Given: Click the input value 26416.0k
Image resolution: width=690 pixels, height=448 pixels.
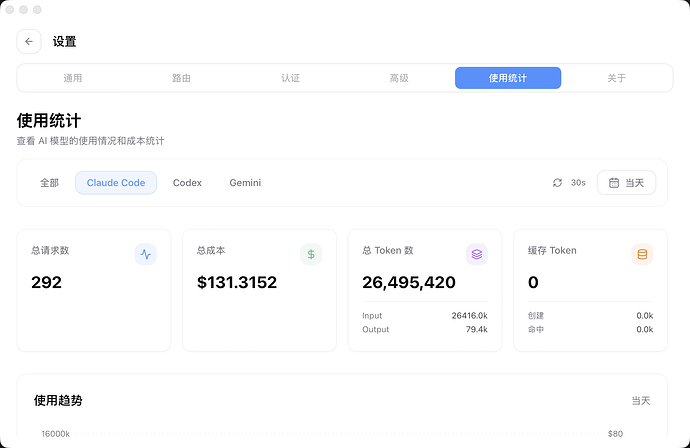Looking at the screenshot, I should (470, 316).
